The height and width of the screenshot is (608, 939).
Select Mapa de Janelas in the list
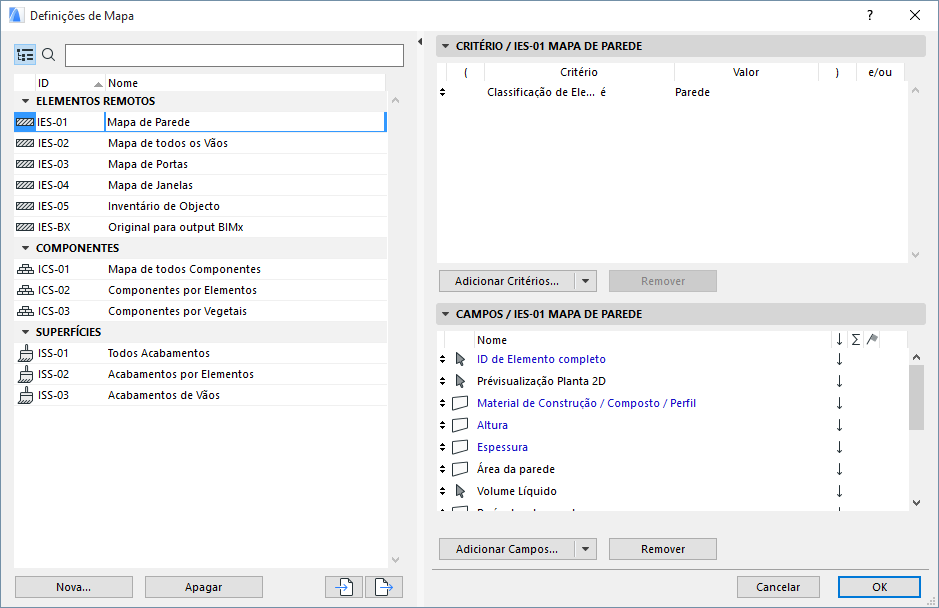coord(150,185)
